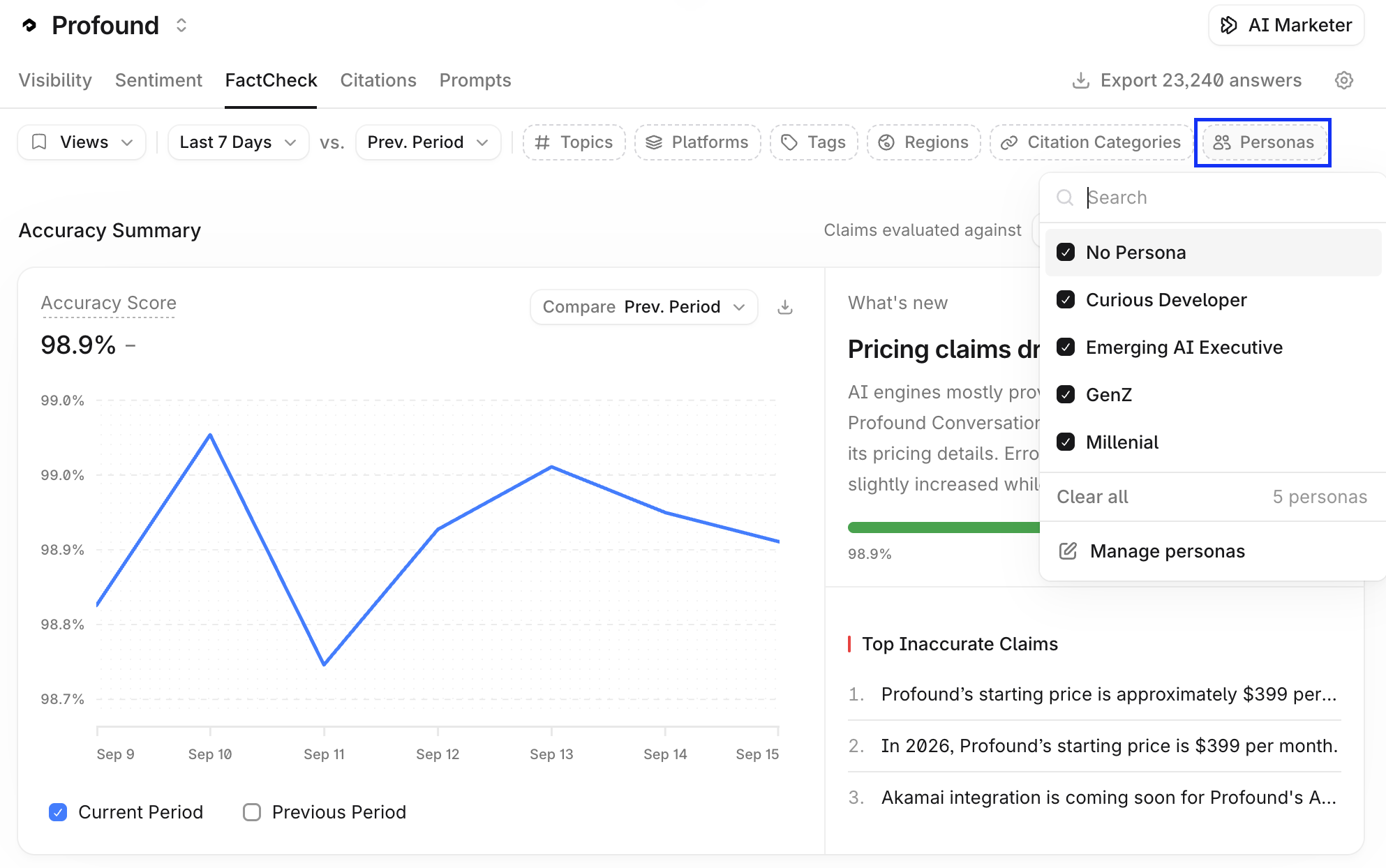This screenshot has width=1386, height=868.
Task: Click the Profound logo icon
Action: coord(30,26)
